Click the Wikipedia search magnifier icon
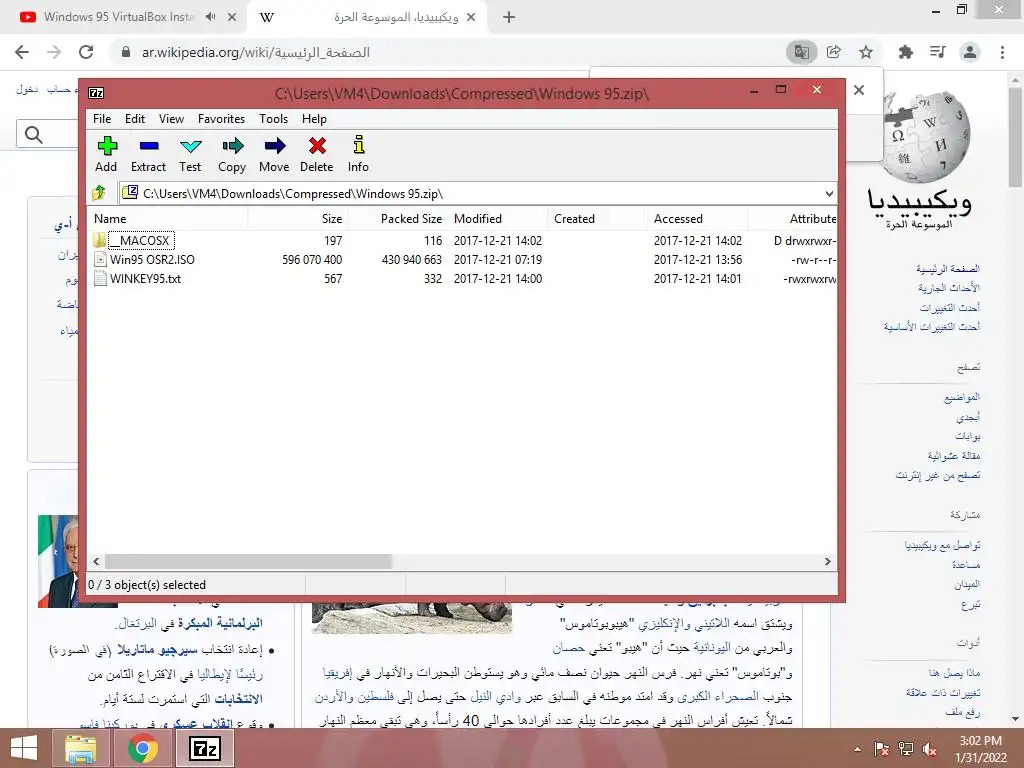 [33, 135]
